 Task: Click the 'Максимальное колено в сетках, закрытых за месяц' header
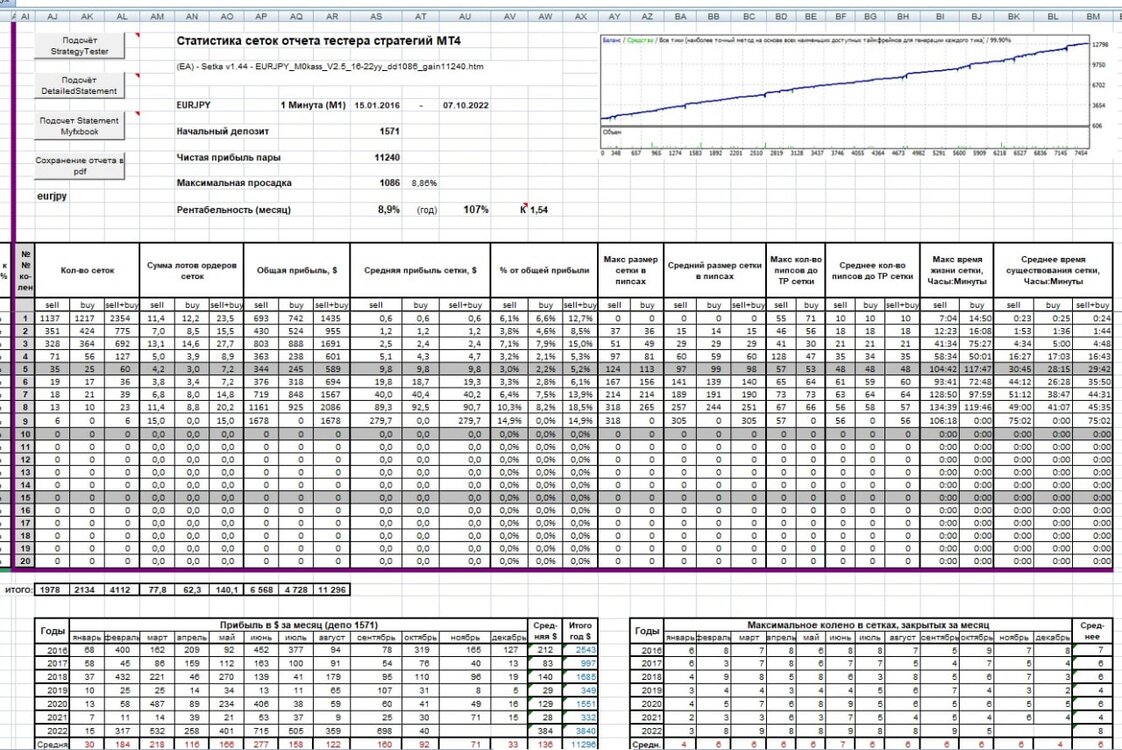[868, 625]
